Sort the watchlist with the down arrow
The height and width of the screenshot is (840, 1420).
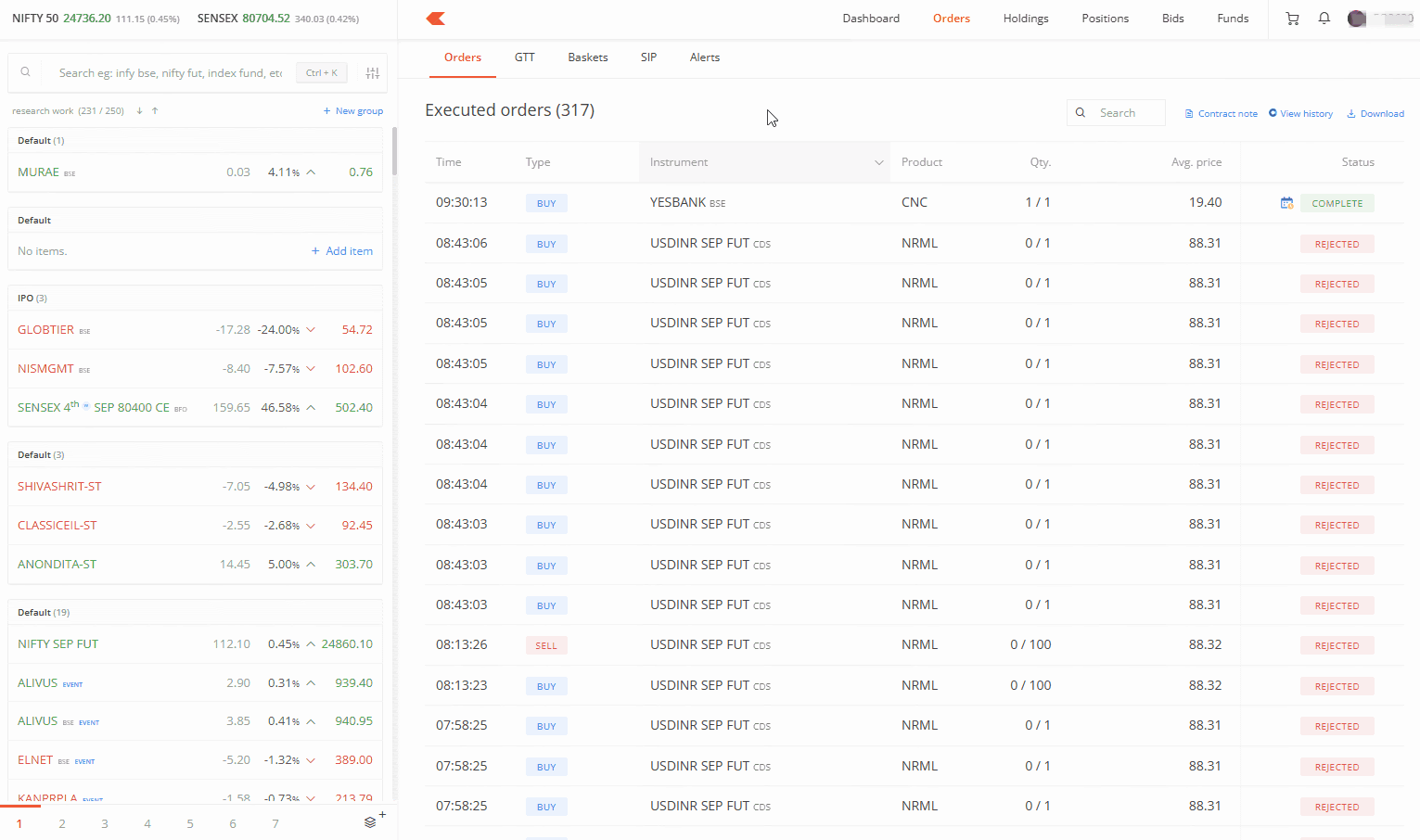139,111
